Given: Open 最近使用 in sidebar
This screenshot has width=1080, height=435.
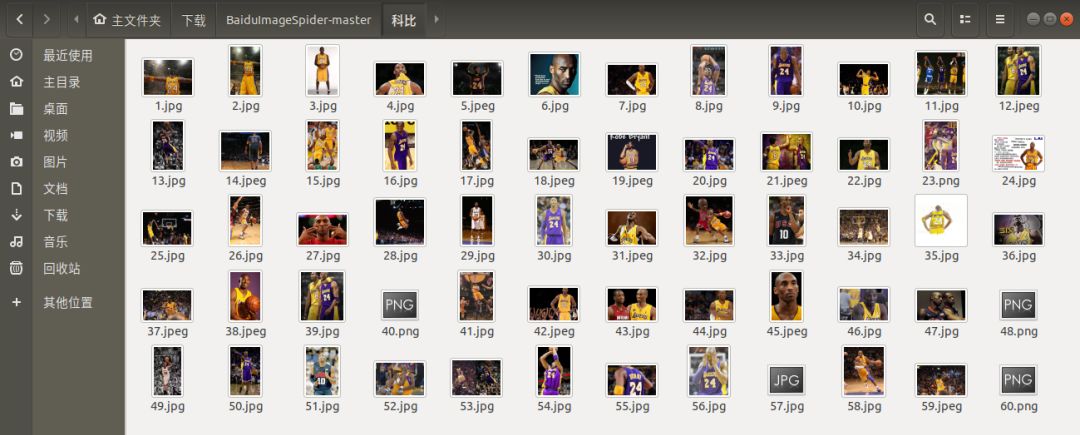Looking at the screenshot, I should pos(68,56).
